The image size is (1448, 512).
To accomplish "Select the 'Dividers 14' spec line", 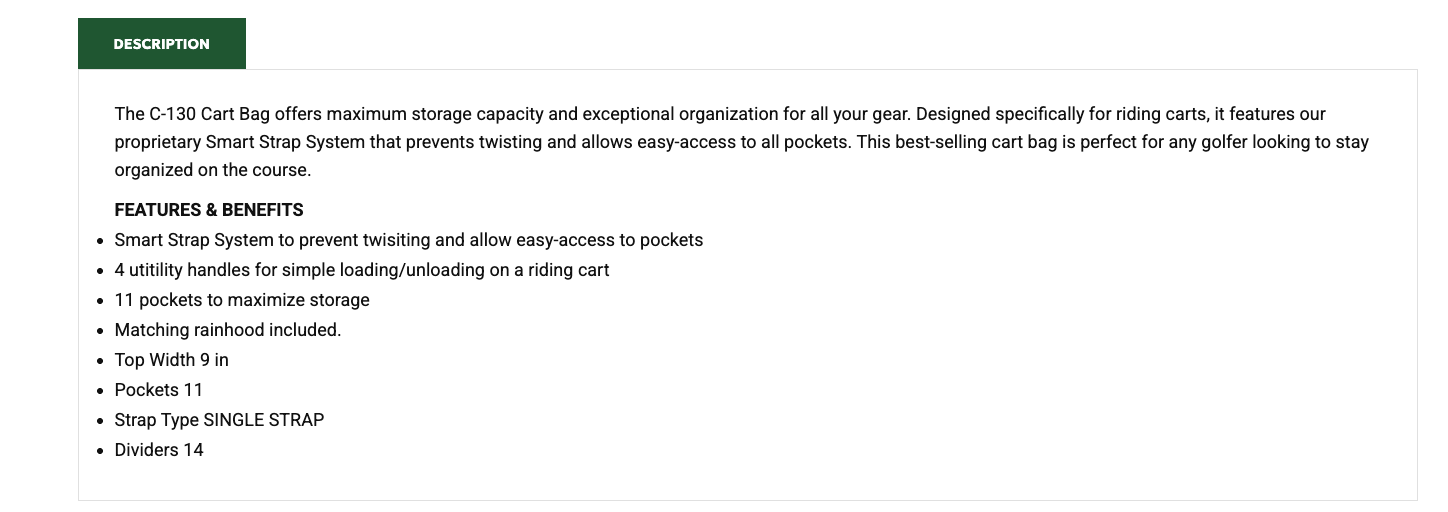I will [x=158, y=450].
